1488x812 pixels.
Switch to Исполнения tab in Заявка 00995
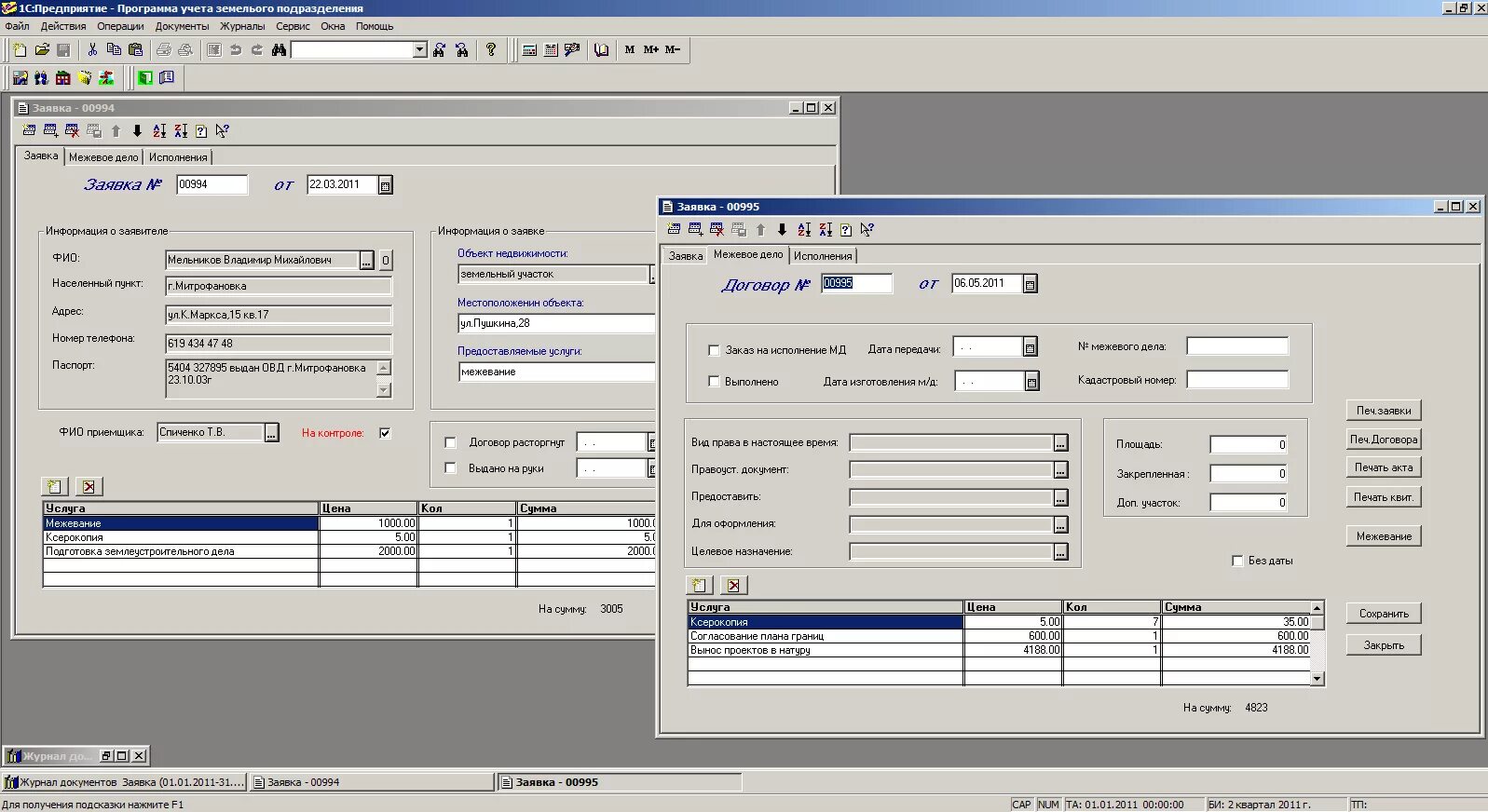823,256
